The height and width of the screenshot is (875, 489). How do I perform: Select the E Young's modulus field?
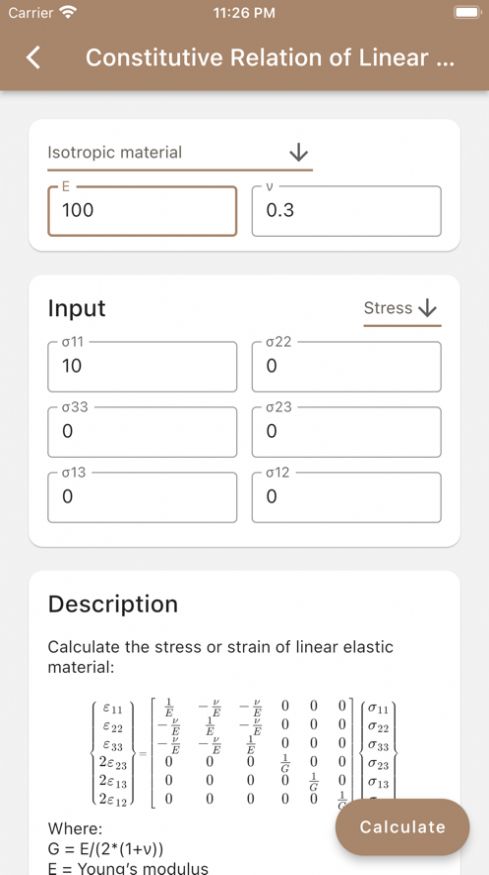pyautogui.click(x=142, y=211)
